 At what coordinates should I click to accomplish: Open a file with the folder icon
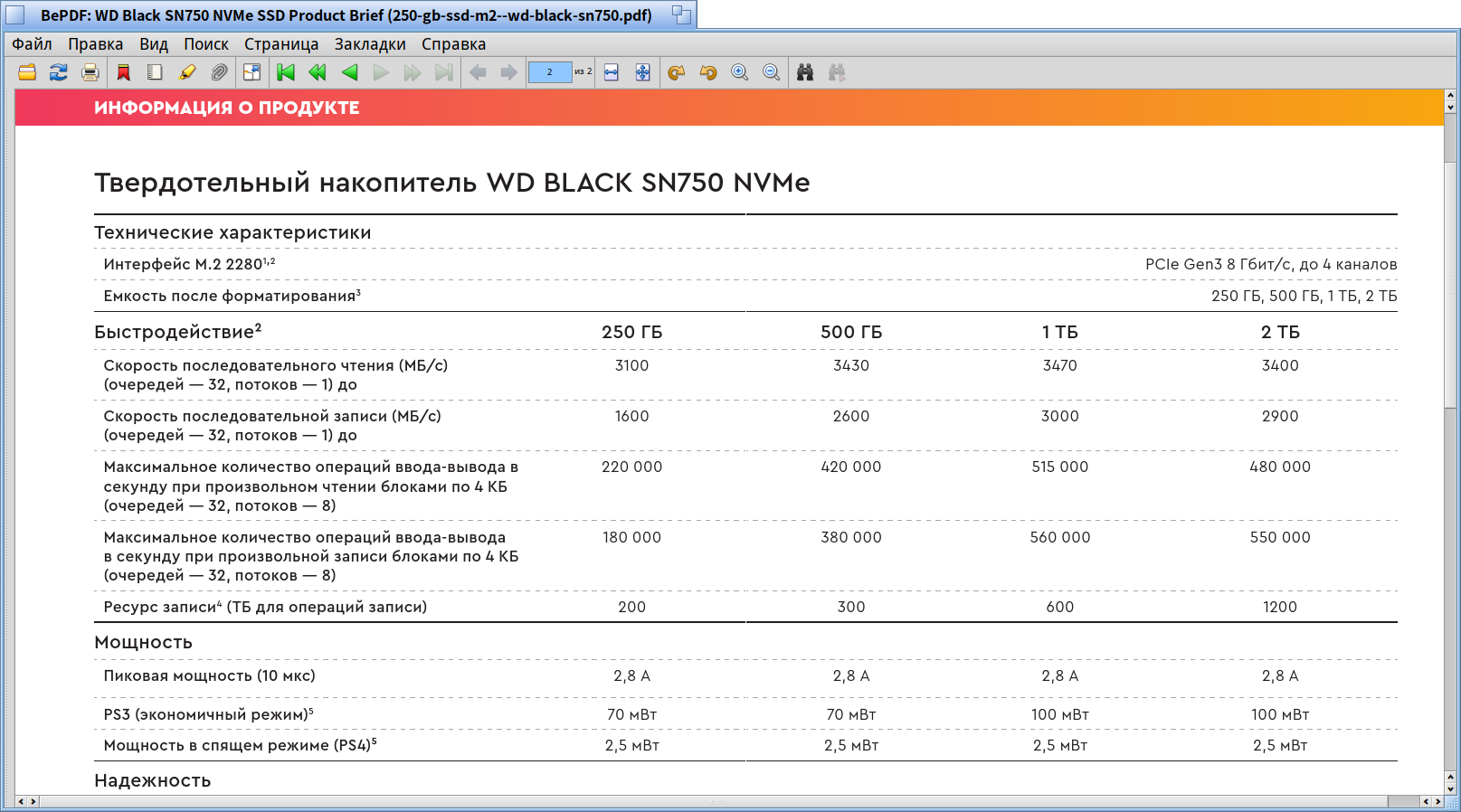27,72
